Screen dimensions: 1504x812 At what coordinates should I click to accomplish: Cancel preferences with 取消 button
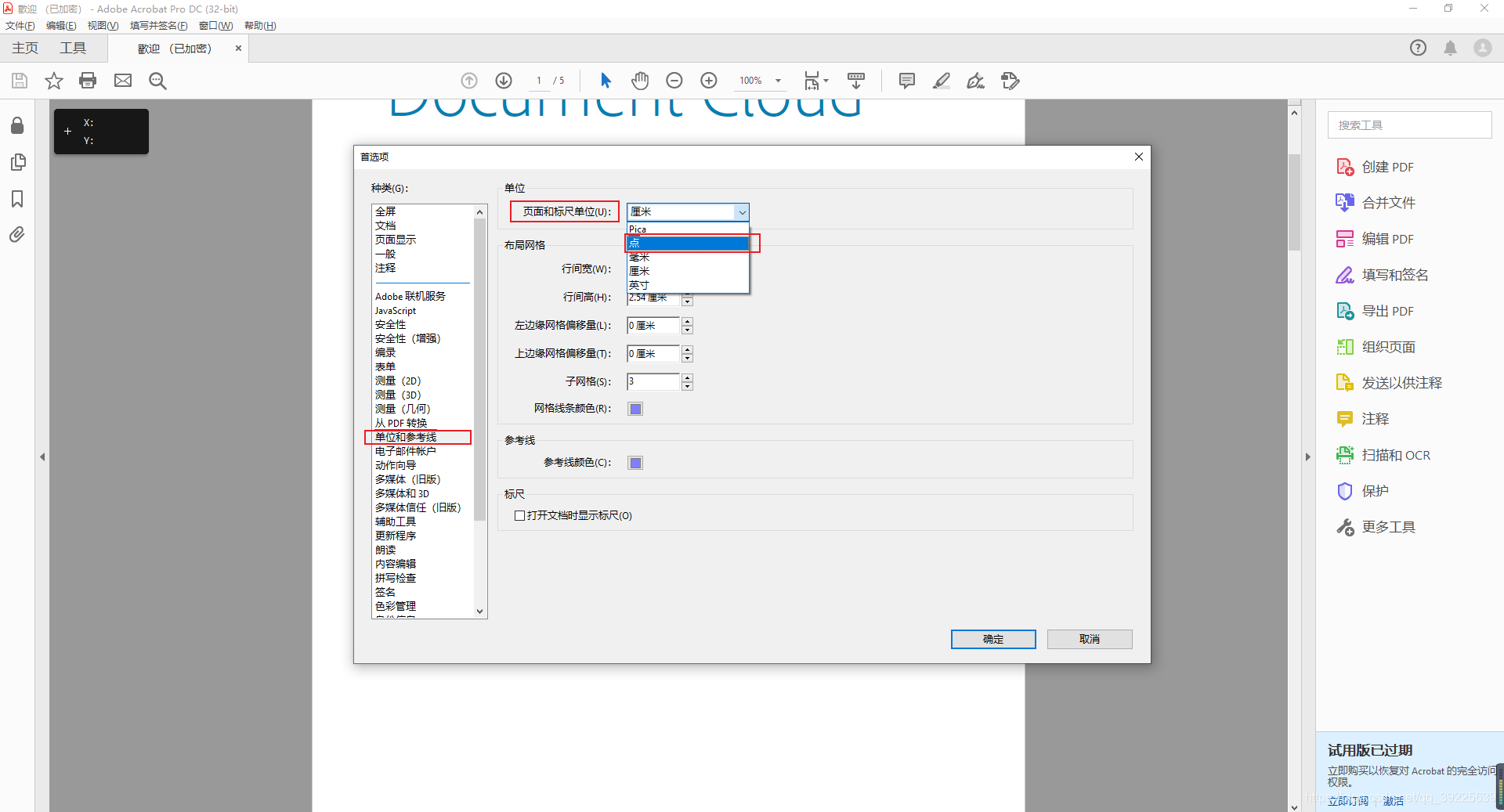(1090, 639)
